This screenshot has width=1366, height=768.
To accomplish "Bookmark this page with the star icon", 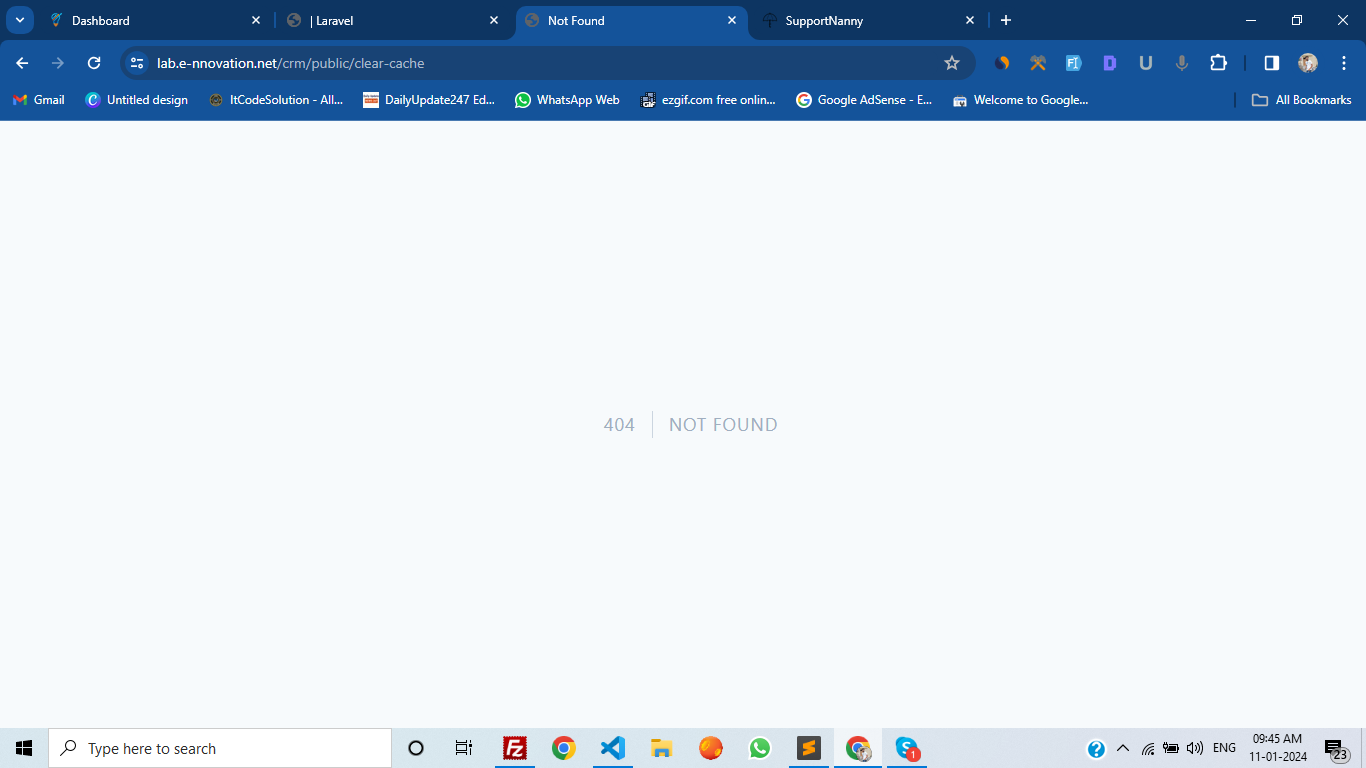I will pos(952,63).
